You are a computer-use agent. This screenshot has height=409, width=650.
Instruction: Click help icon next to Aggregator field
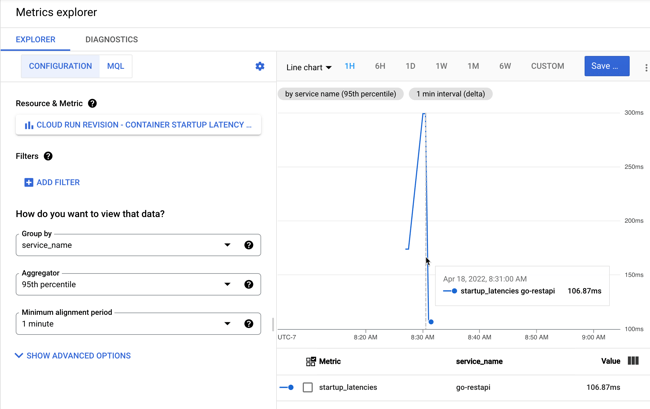(249, 285)
